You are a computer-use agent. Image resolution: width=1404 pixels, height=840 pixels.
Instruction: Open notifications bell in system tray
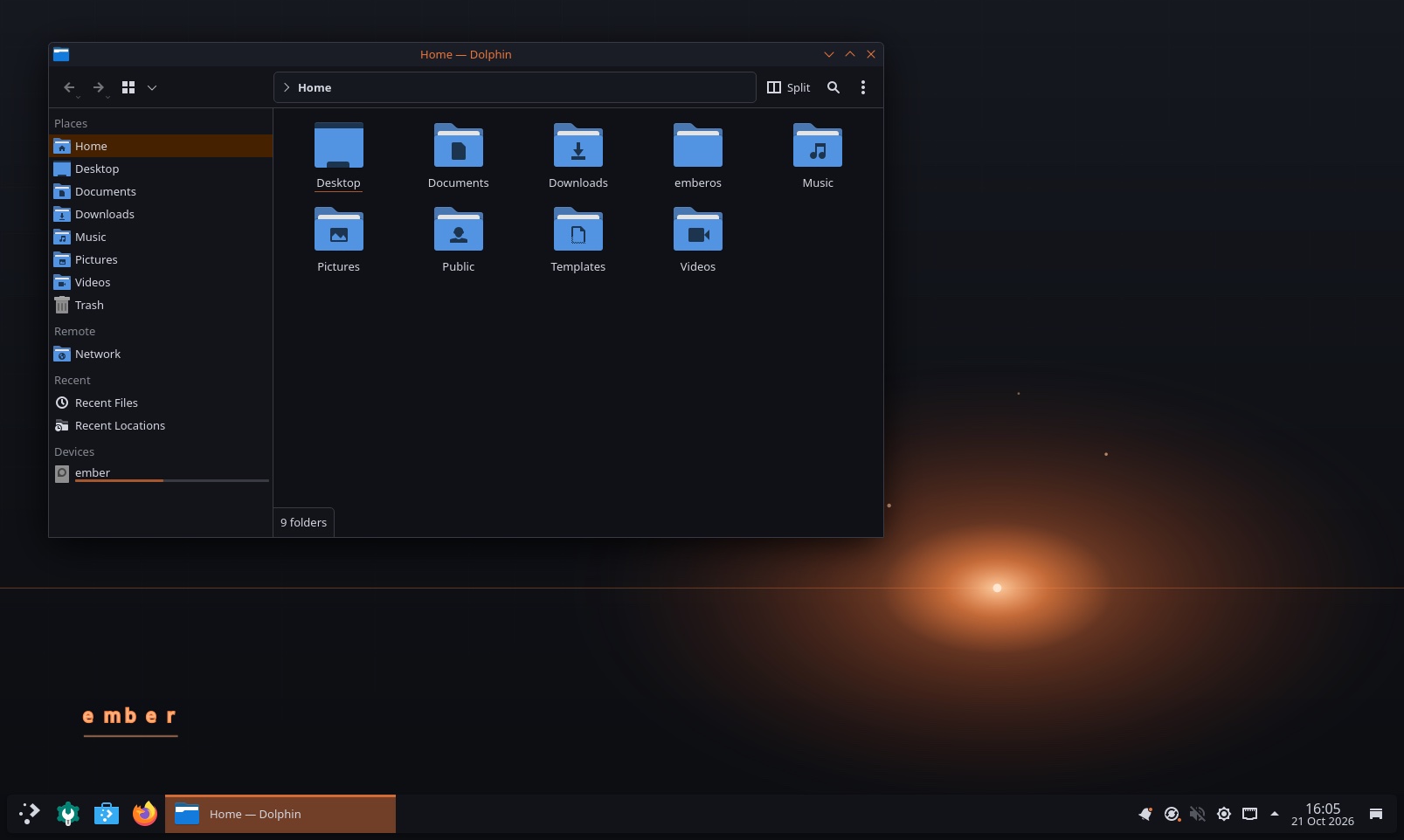click(x=1145, y=814)
